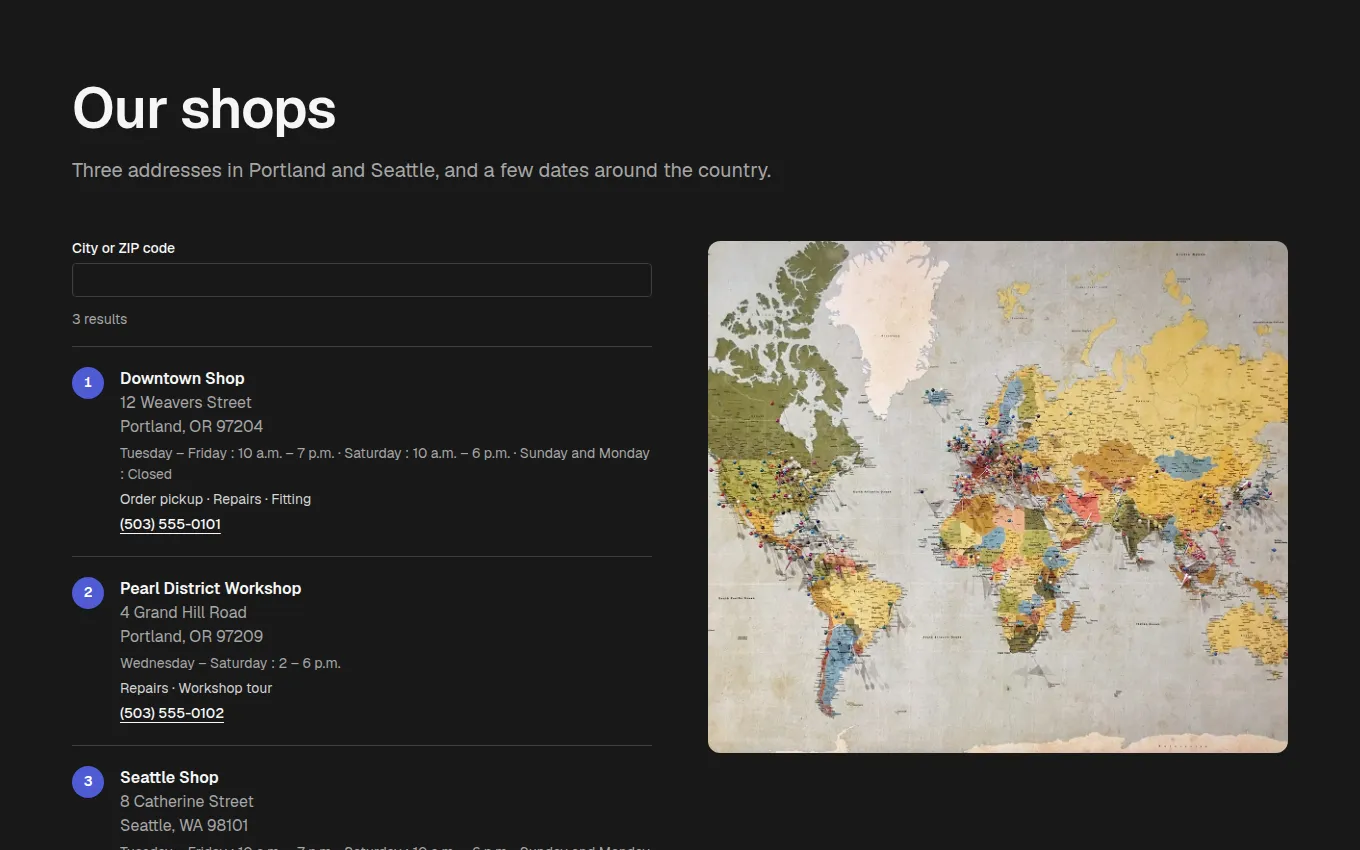
Task: Call the (503) 555-0101 phone link
Action: 170,524
